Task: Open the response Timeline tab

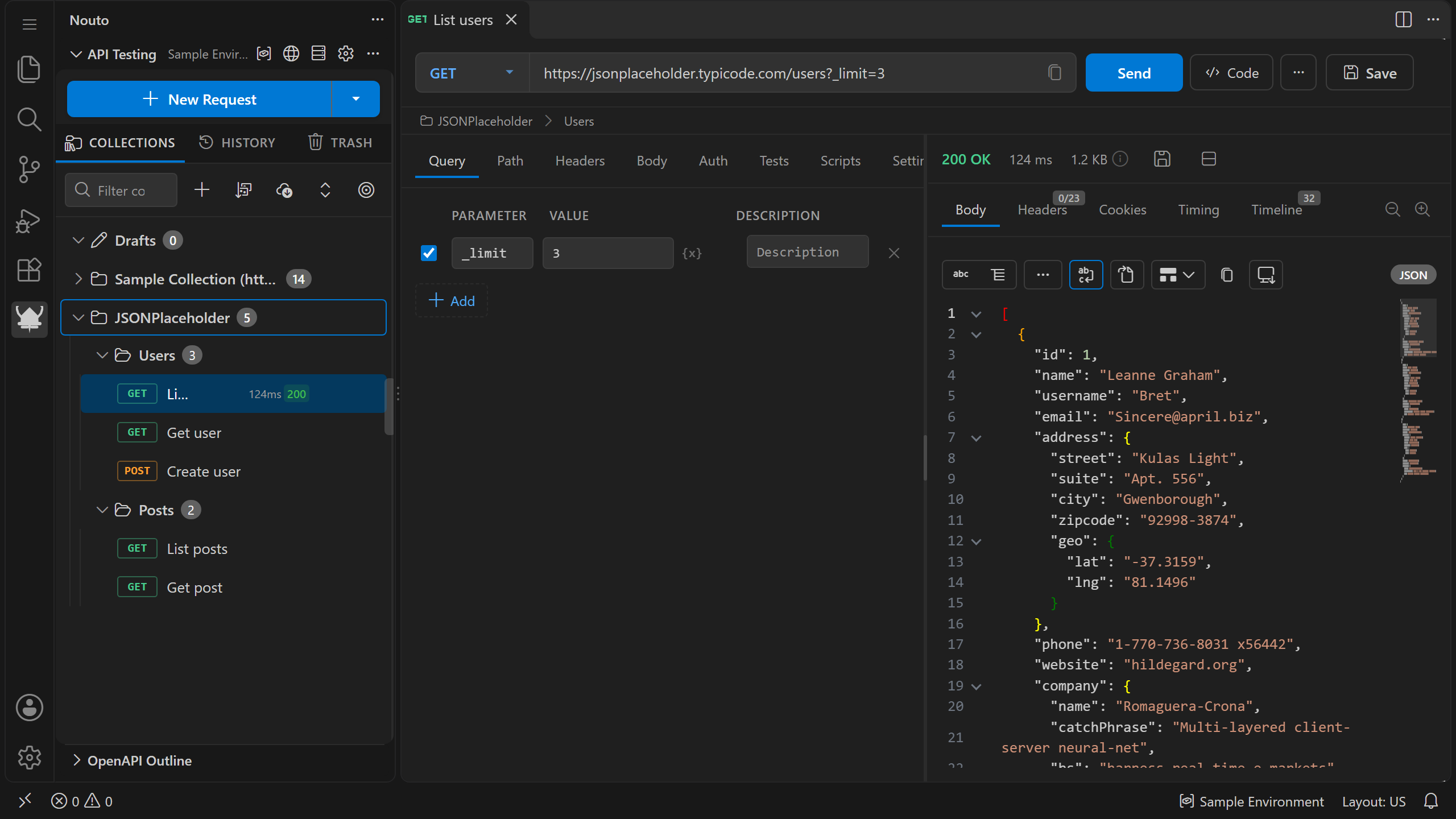Action: click(x=1276, y=210)
